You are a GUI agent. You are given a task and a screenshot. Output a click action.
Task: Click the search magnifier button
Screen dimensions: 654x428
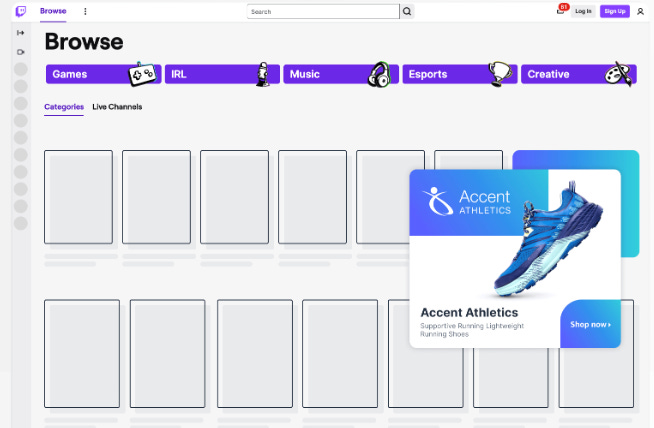(x=407, y=12)
